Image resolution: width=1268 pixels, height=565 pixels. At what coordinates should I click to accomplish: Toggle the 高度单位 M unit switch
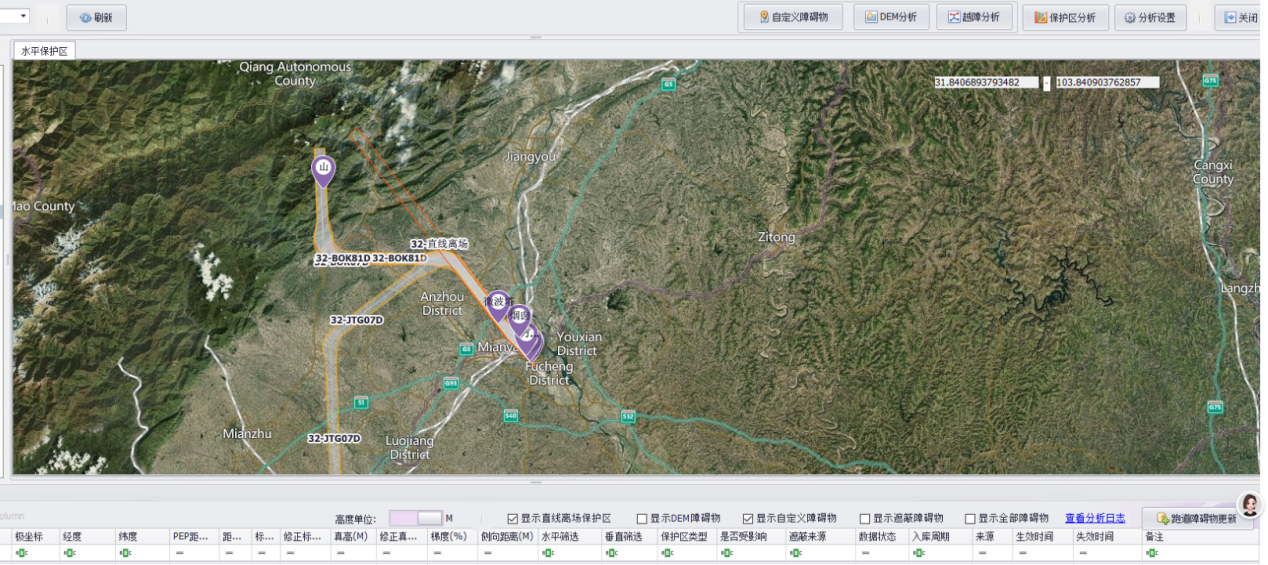click(x=415, y=518)
